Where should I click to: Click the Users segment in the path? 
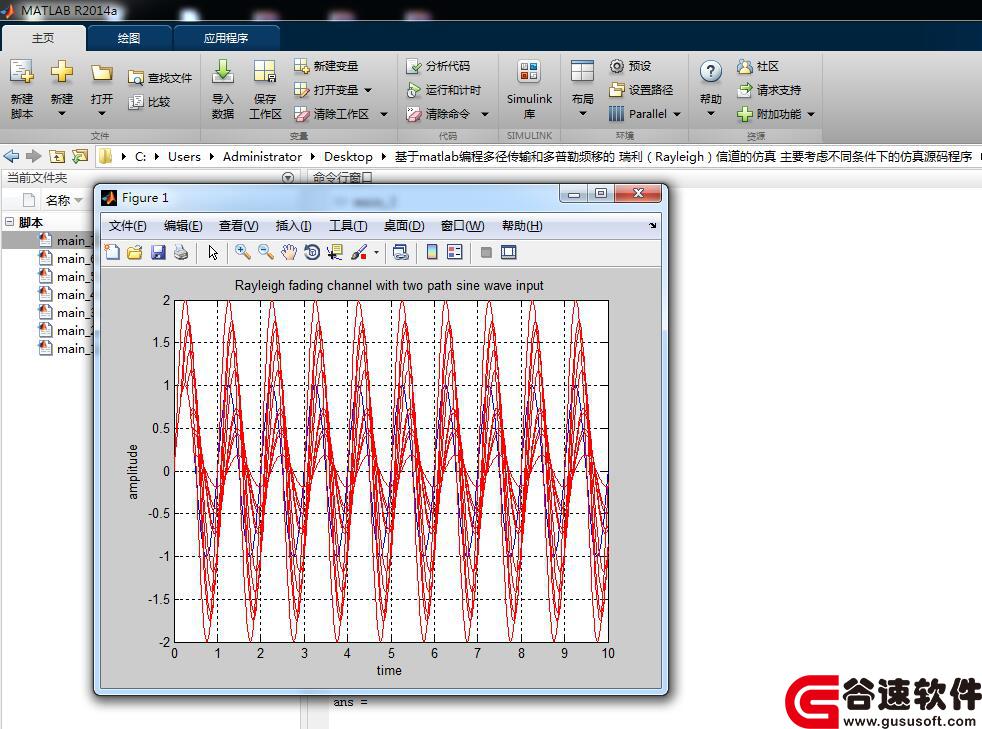click(184, 157)
